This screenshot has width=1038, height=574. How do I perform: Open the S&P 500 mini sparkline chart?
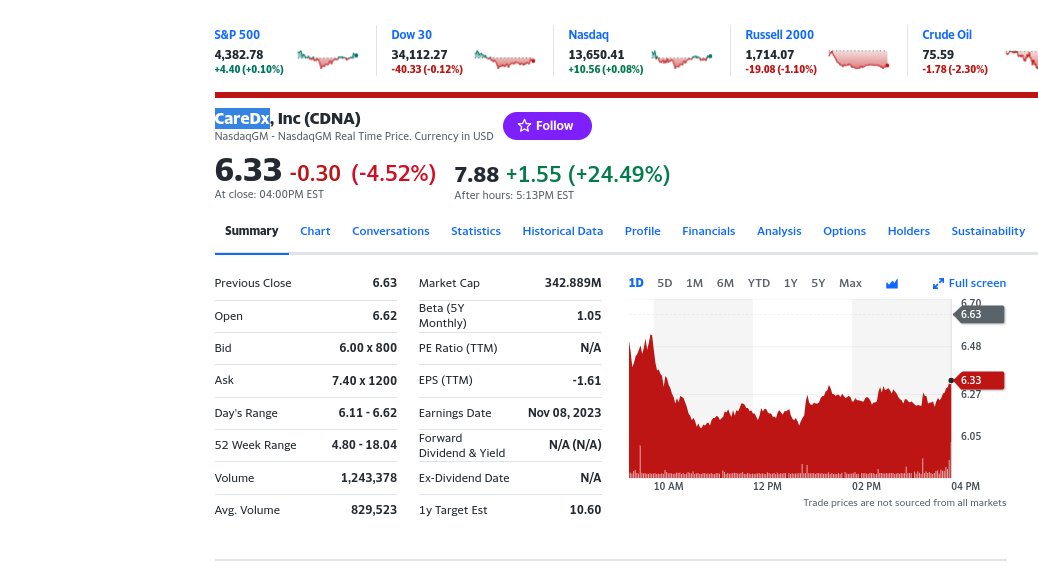[328, 59]
